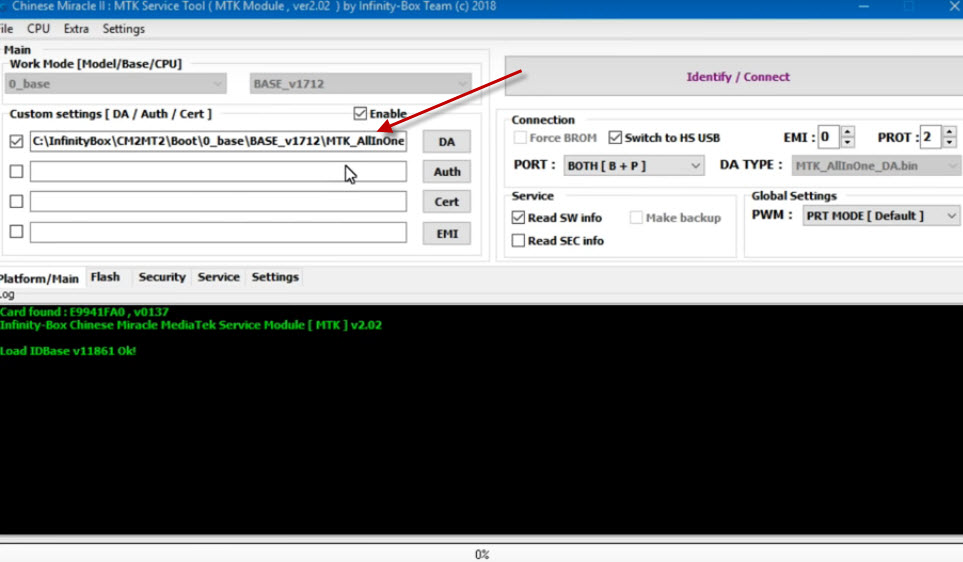This screenshot has width=963, height=562.
Task: Click the Cert browse button
Action: coord(446,202)
